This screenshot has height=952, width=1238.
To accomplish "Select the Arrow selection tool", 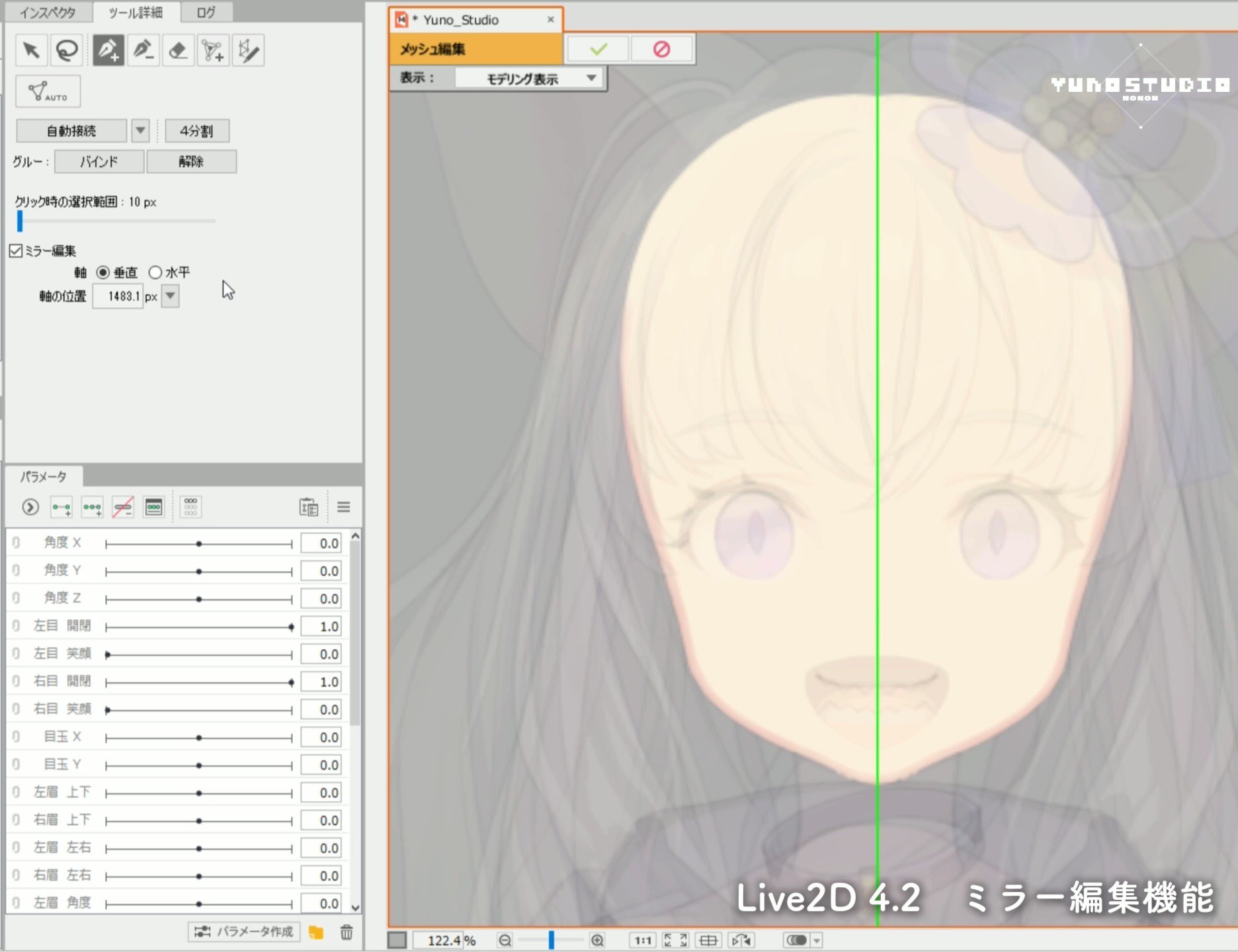I will [x=31, y=51].
